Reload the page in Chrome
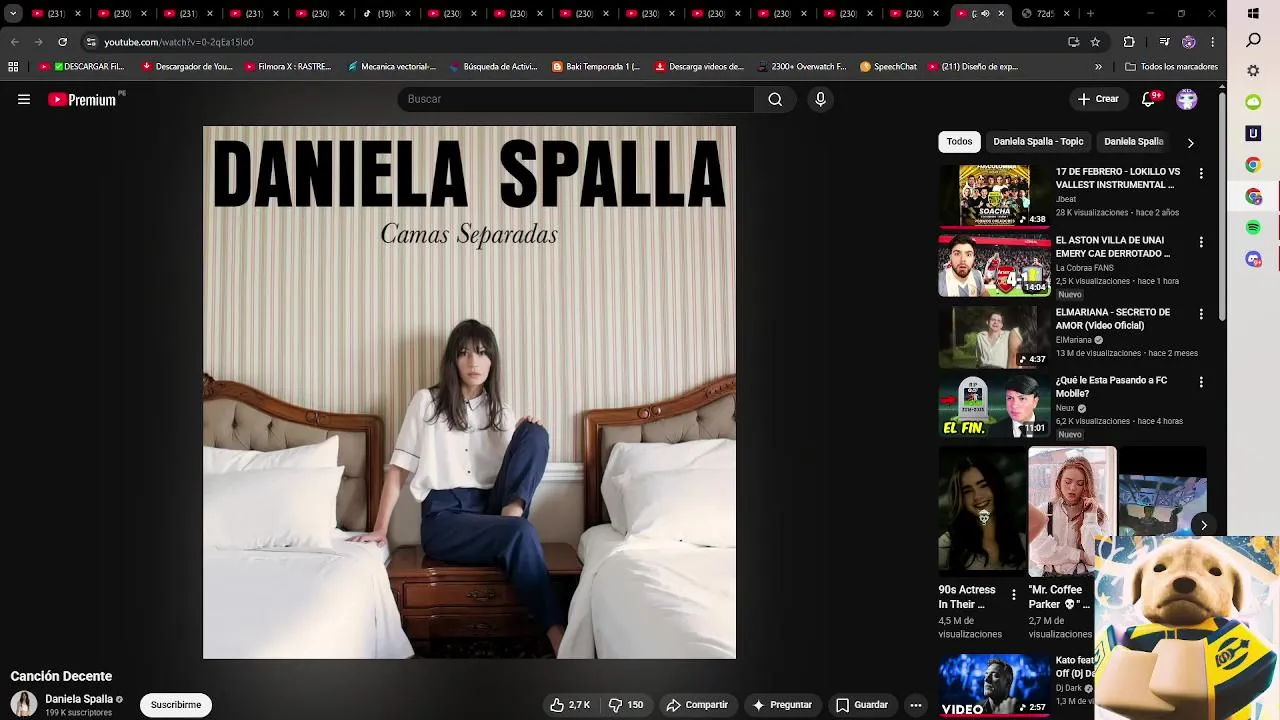The image size is (1280, 720). click(62, 42)
